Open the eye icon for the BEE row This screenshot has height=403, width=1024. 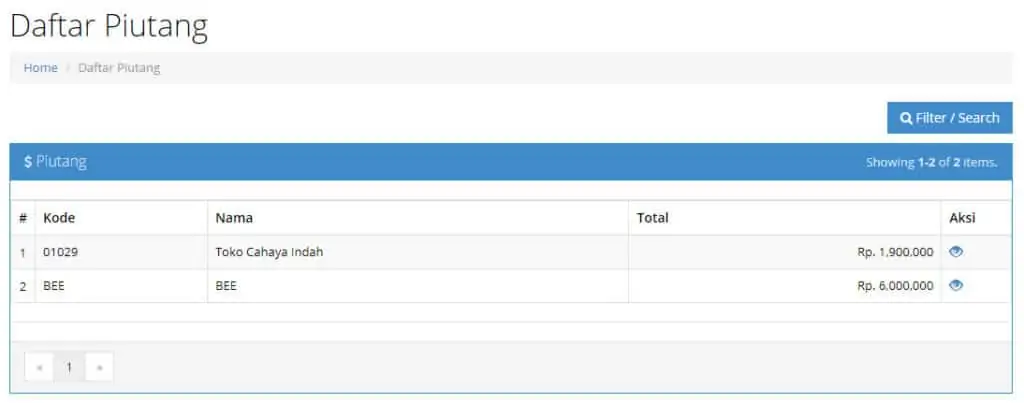click(x=956, y=285)
